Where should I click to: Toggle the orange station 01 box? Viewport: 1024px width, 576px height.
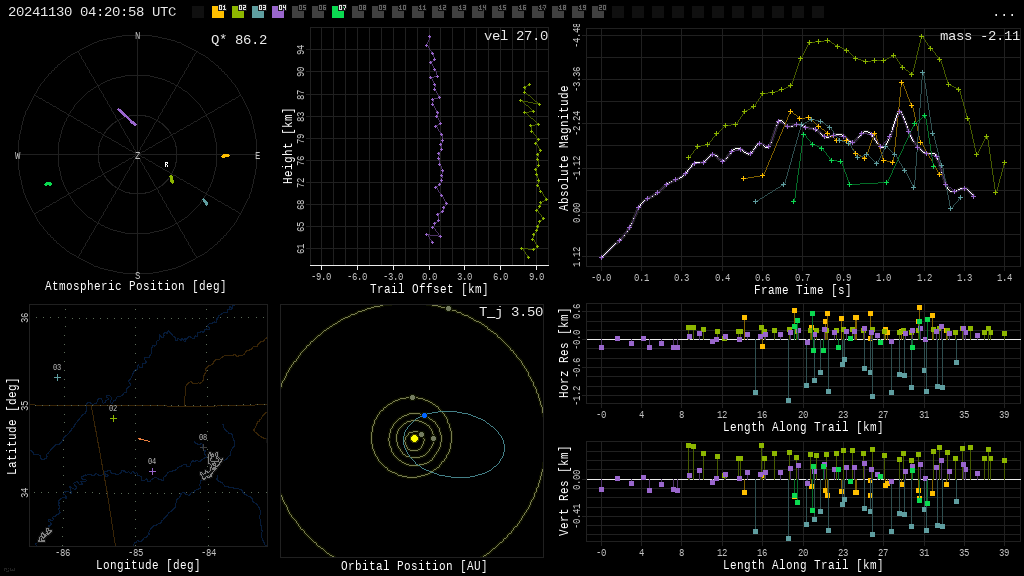218,12
